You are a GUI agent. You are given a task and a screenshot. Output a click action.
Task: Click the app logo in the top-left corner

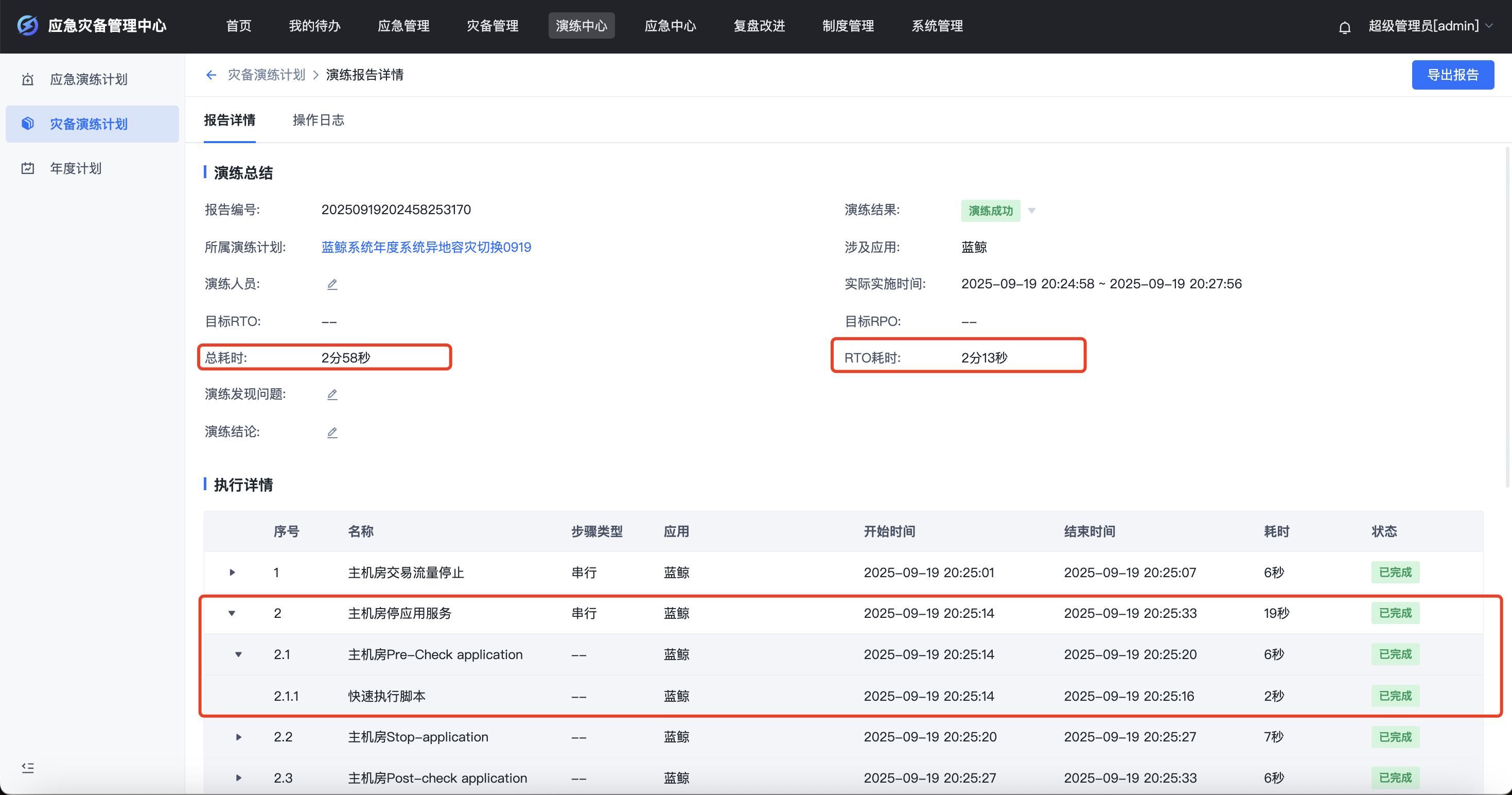click(x=28, y=26)
